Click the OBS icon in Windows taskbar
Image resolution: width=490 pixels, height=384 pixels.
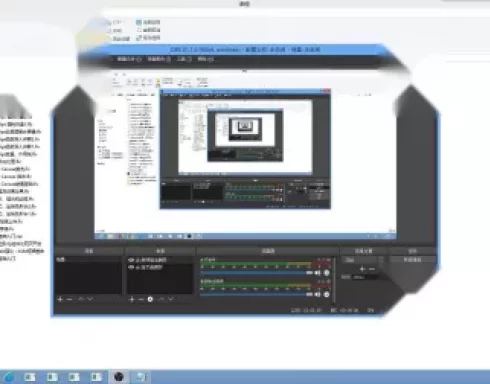coord(119,377)
